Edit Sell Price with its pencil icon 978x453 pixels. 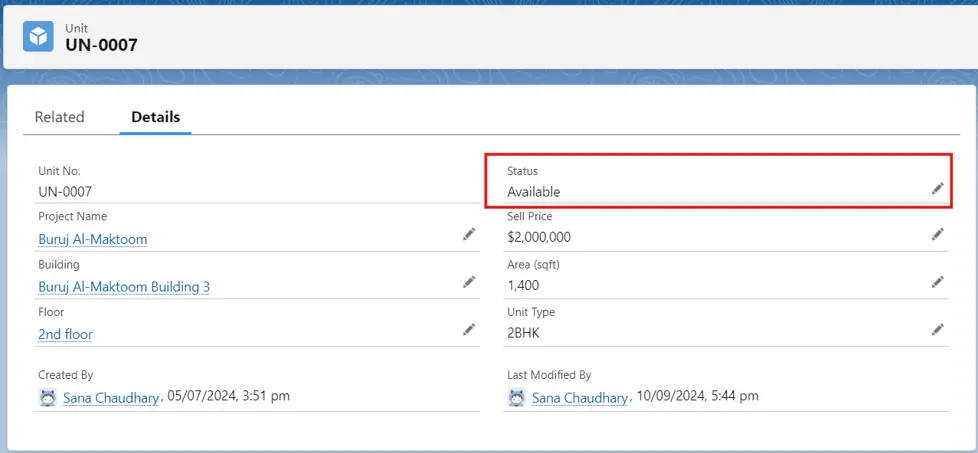point(937,234)
